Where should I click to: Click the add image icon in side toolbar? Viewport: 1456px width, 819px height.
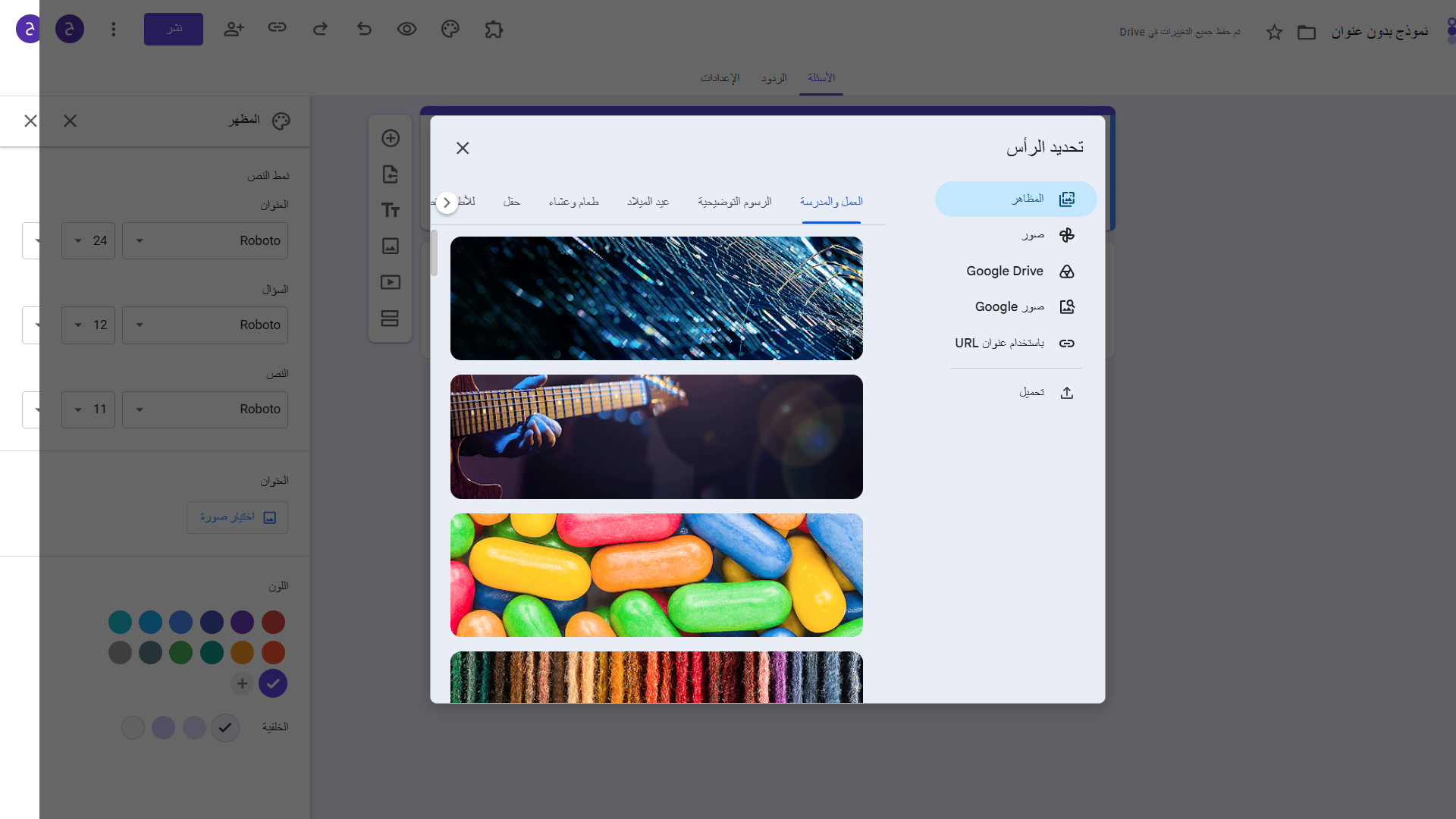point(391,246)
